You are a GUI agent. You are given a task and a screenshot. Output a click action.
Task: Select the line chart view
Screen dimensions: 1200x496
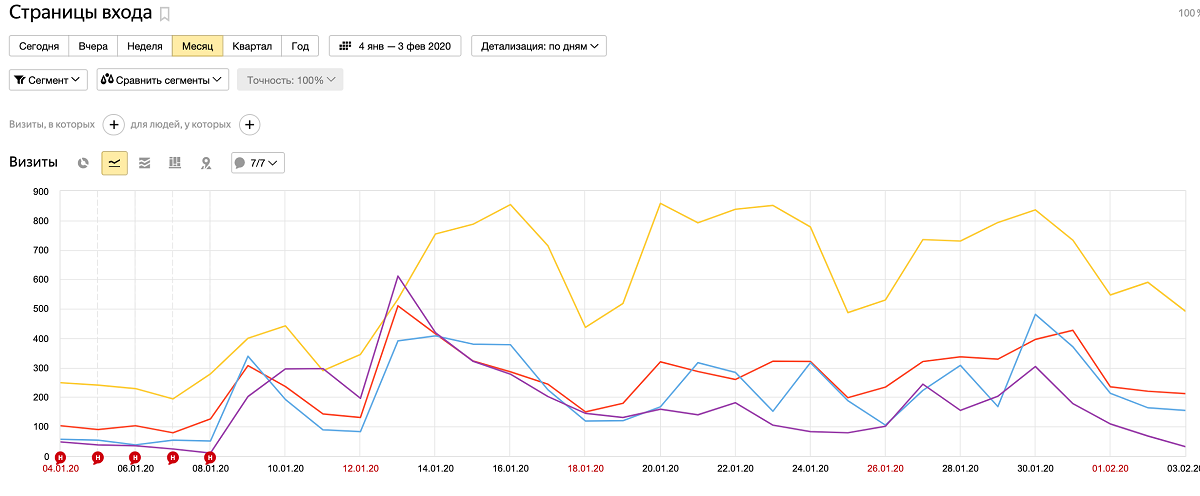click(x=114, y=163)
